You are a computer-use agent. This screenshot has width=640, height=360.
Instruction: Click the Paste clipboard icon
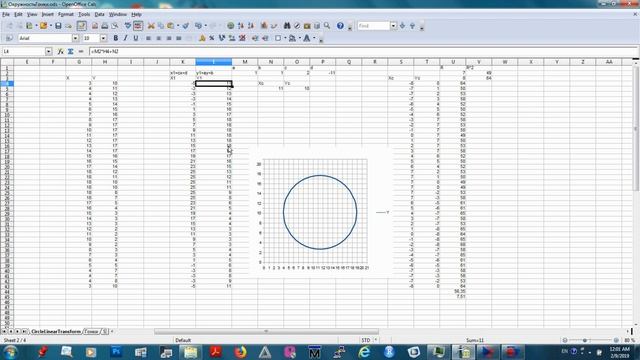click(x=171, y=26)
